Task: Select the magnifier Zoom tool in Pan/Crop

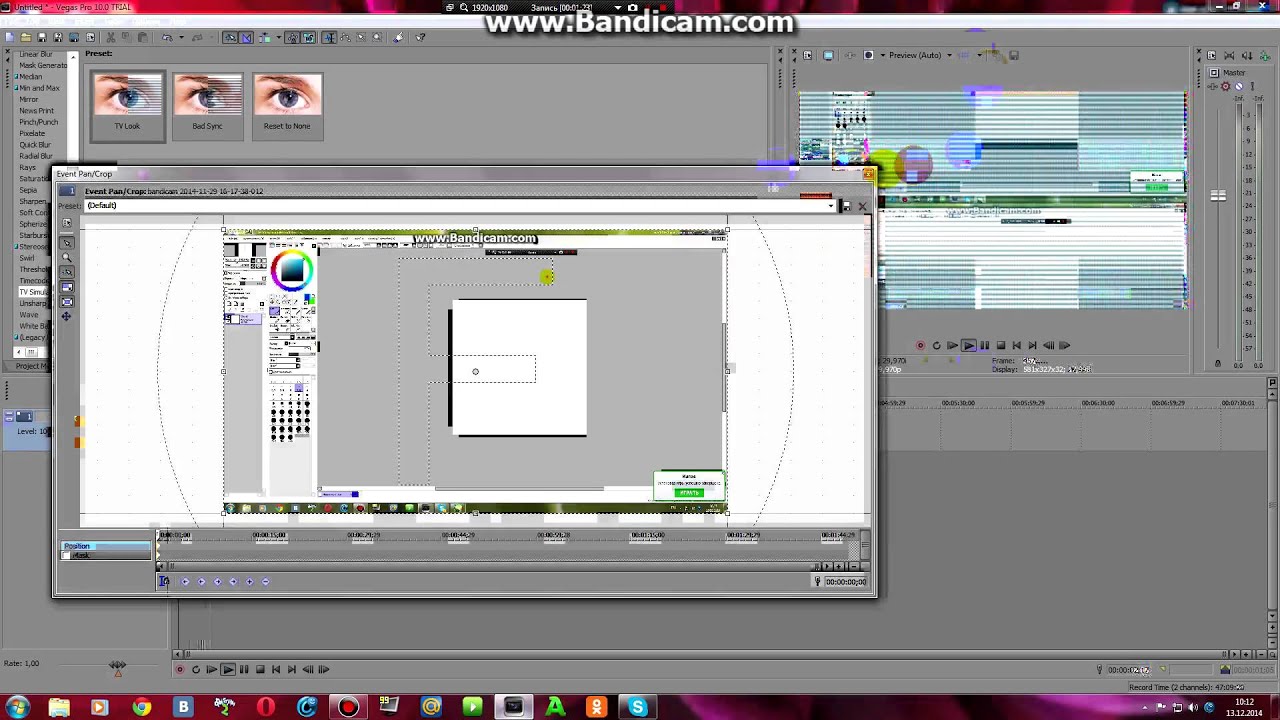Action: (x=67, y=257)
